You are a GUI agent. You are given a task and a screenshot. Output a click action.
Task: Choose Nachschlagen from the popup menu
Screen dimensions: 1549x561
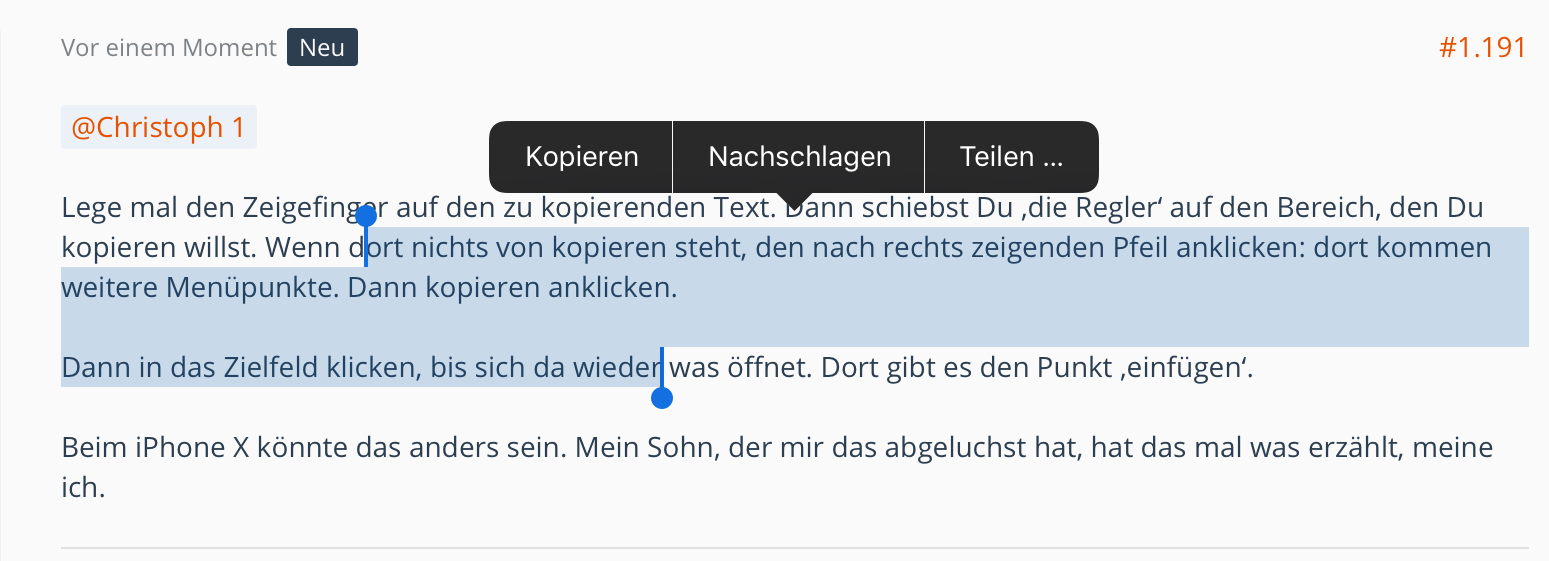(x=799, y=157)
